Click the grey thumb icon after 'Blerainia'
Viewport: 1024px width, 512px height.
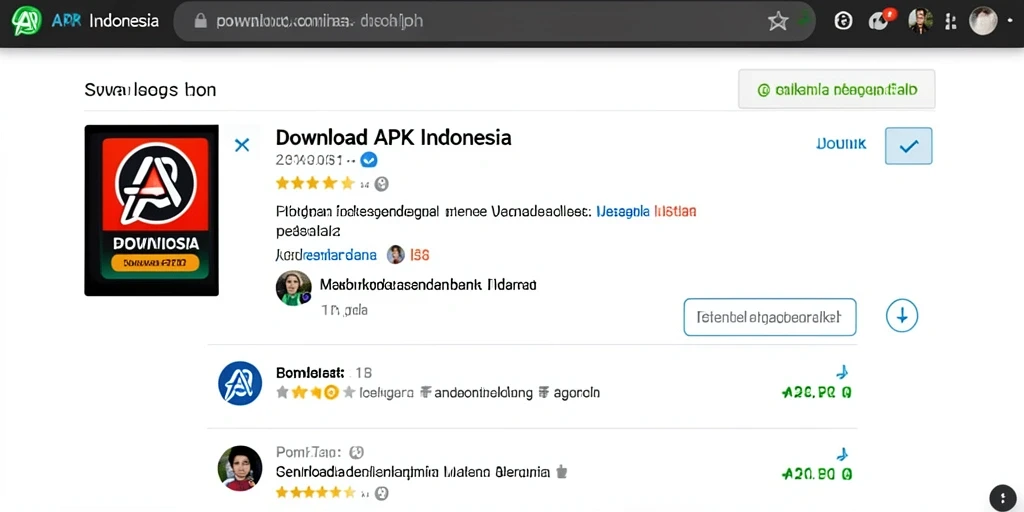(x=560, y=471)
